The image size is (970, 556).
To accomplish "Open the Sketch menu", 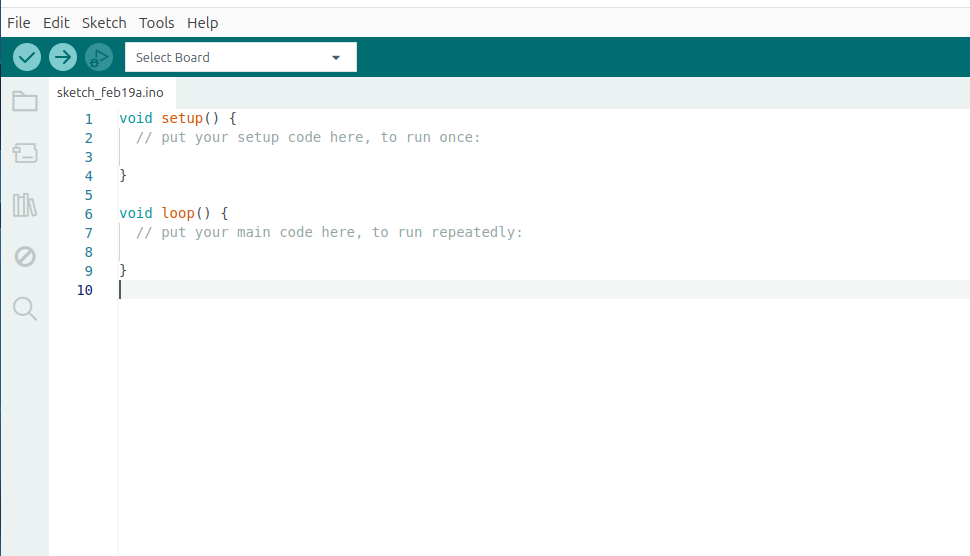I will coord(104,22).
